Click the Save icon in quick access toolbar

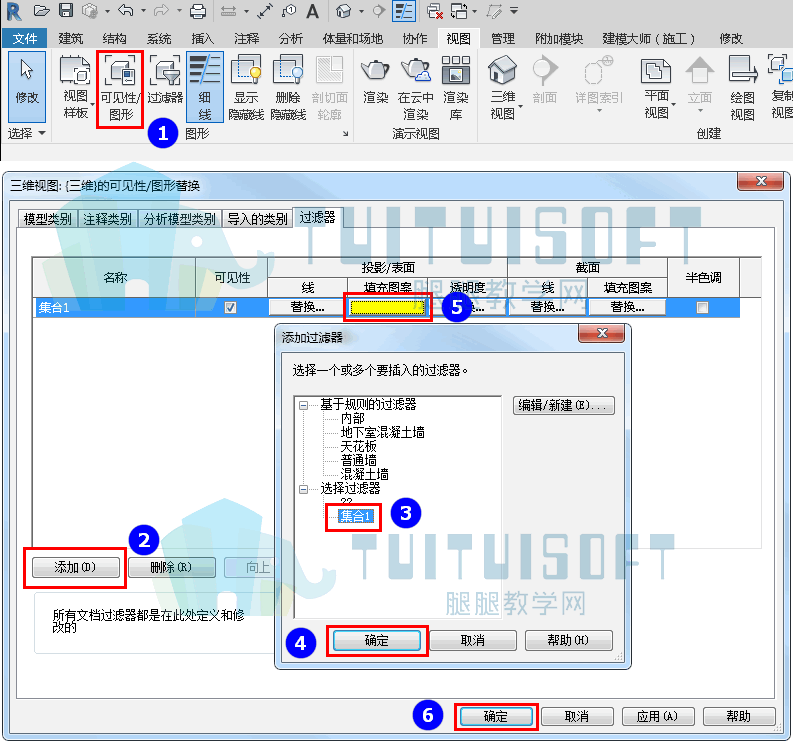[66, 11]
